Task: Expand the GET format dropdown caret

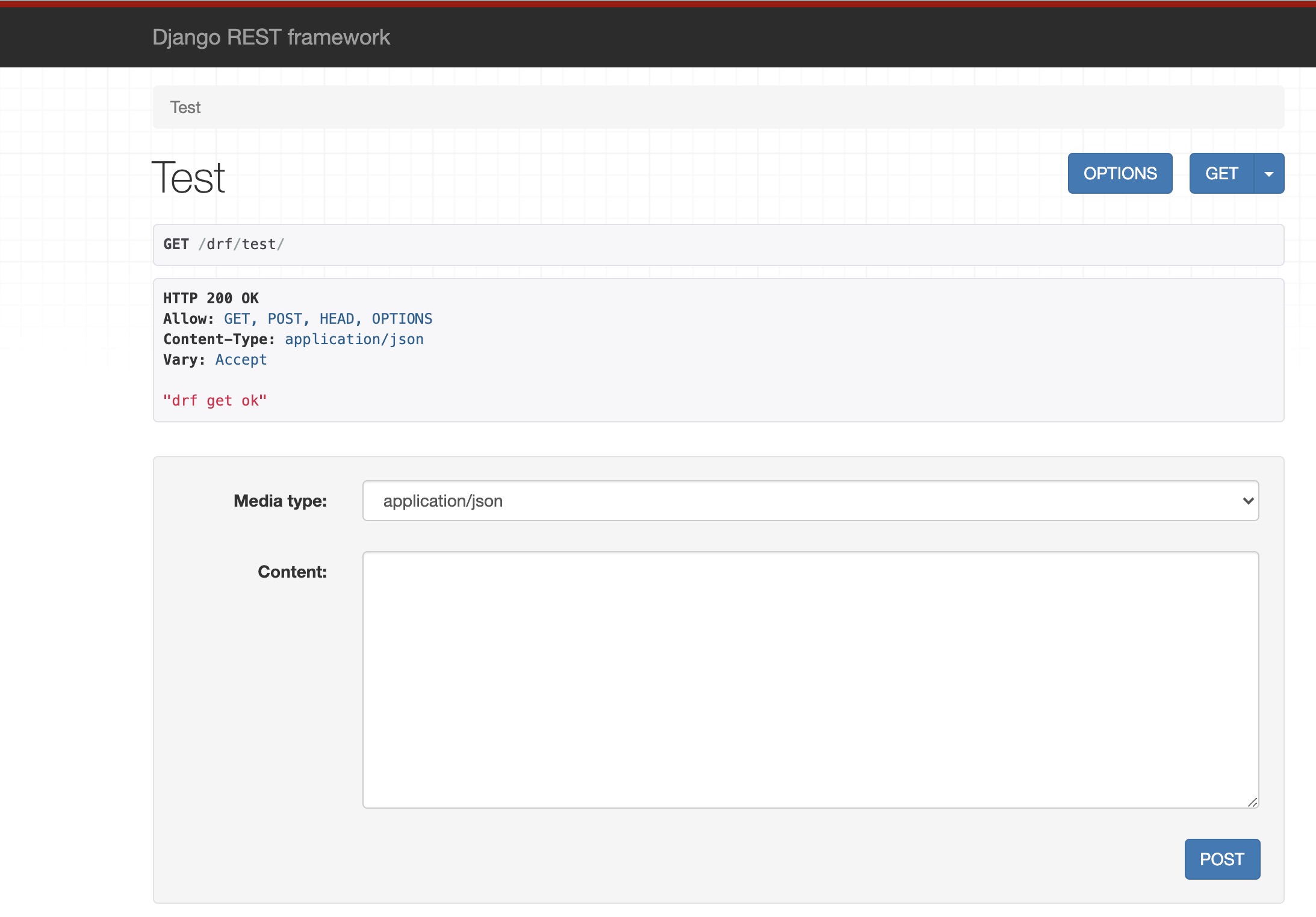Action: 1269,173
